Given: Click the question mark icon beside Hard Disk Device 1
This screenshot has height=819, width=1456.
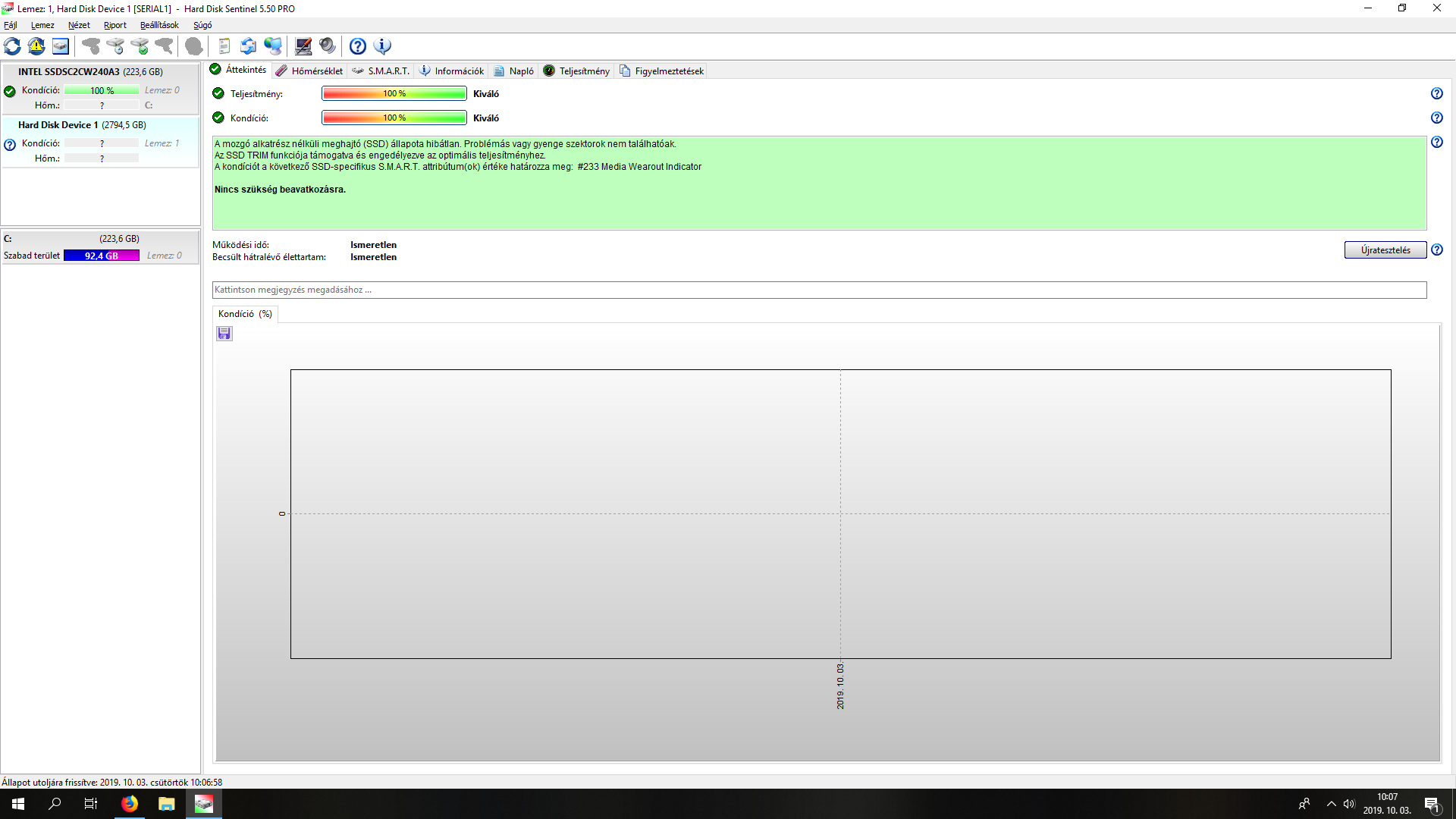Looking at the screenshot, I should pyautogui.click(x=10, y=144).
